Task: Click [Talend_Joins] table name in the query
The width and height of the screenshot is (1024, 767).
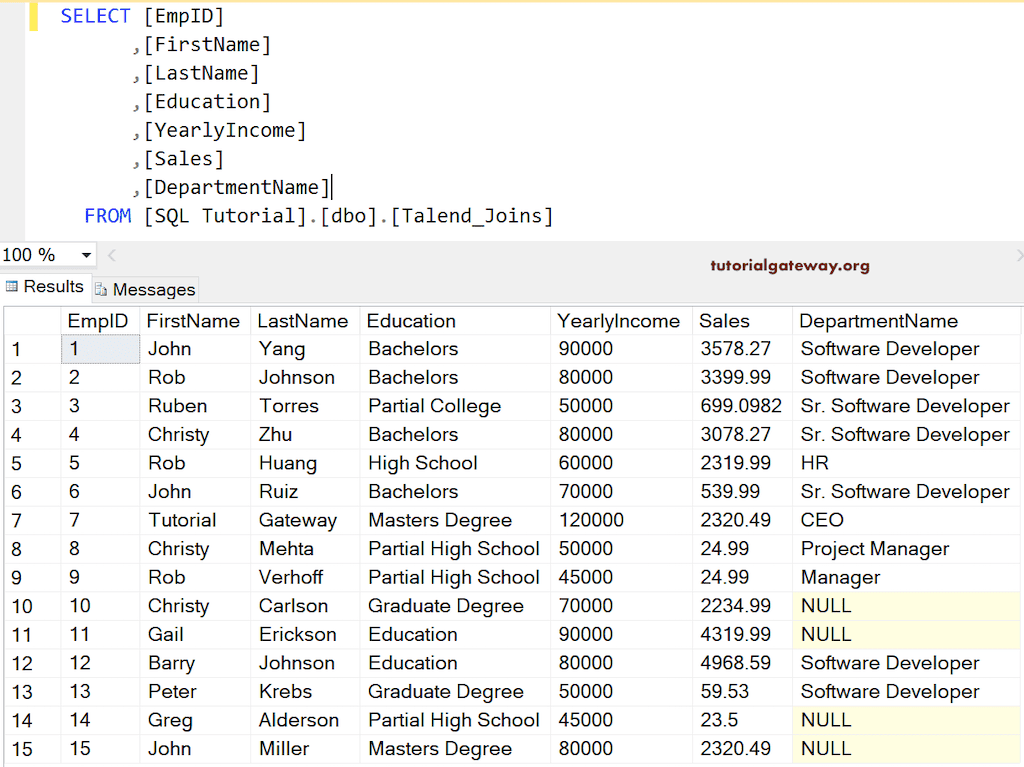Action: pyautogui.click(x=472, y=216)
